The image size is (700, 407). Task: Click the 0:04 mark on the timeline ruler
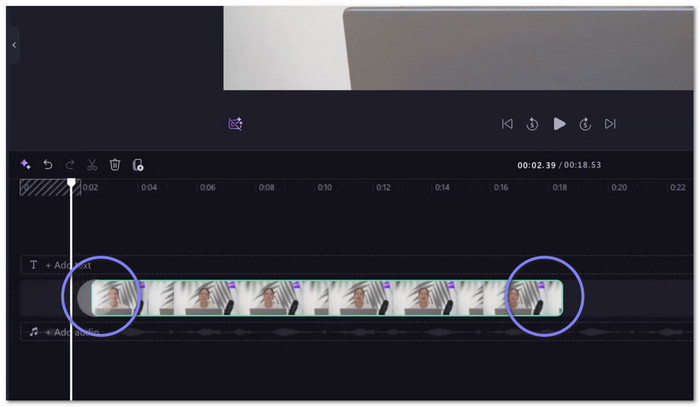point(149,187)
